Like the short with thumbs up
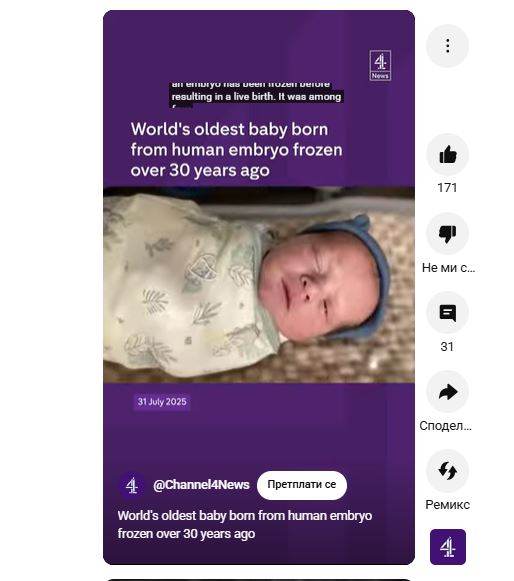514x581 pixels. tap(447, 155)
